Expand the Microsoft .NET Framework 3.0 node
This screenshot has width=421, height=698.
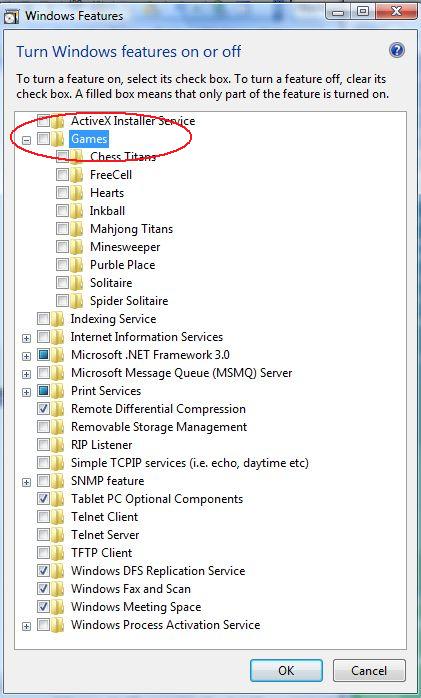click(x=27, y=357)
